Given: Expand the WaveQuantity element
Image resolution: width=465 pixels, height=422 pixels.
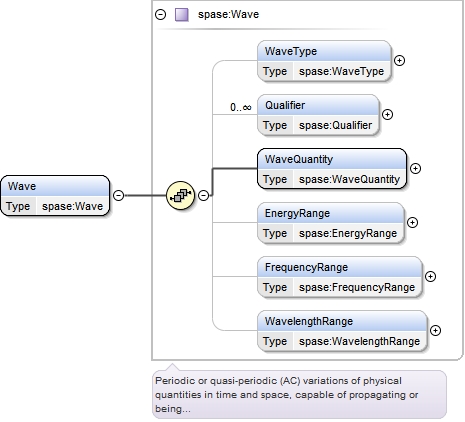Looking at the screenshot, I should coord(415,169).
